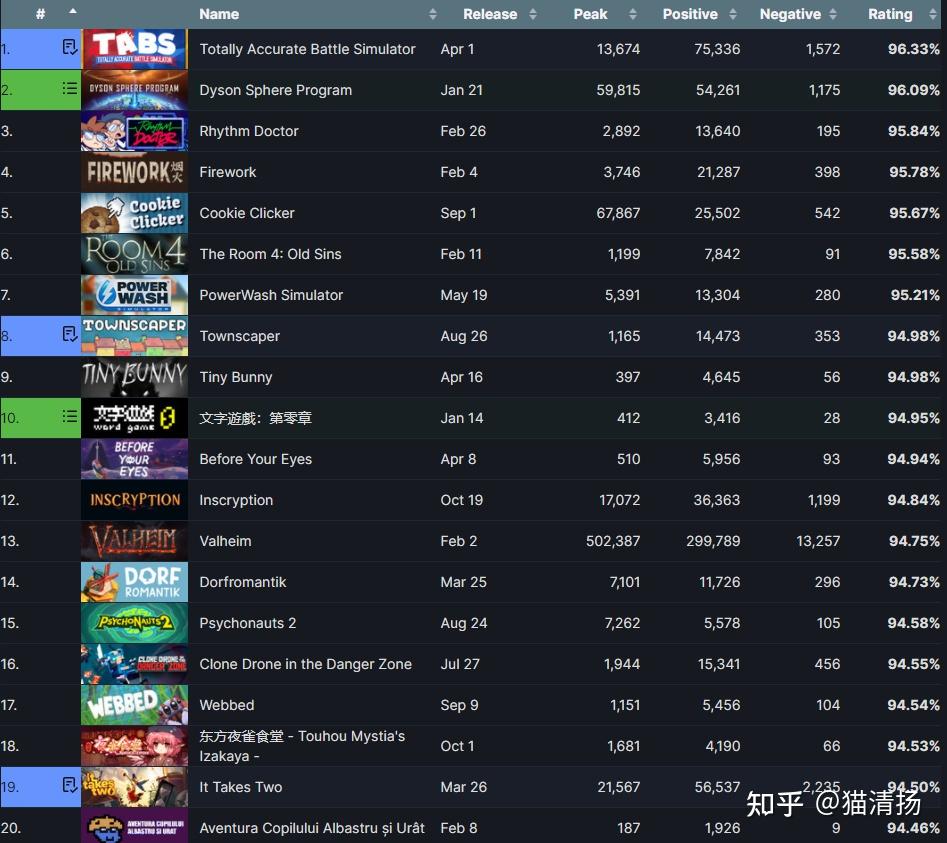Open the Cookie Clicker title link

[247, 213]
